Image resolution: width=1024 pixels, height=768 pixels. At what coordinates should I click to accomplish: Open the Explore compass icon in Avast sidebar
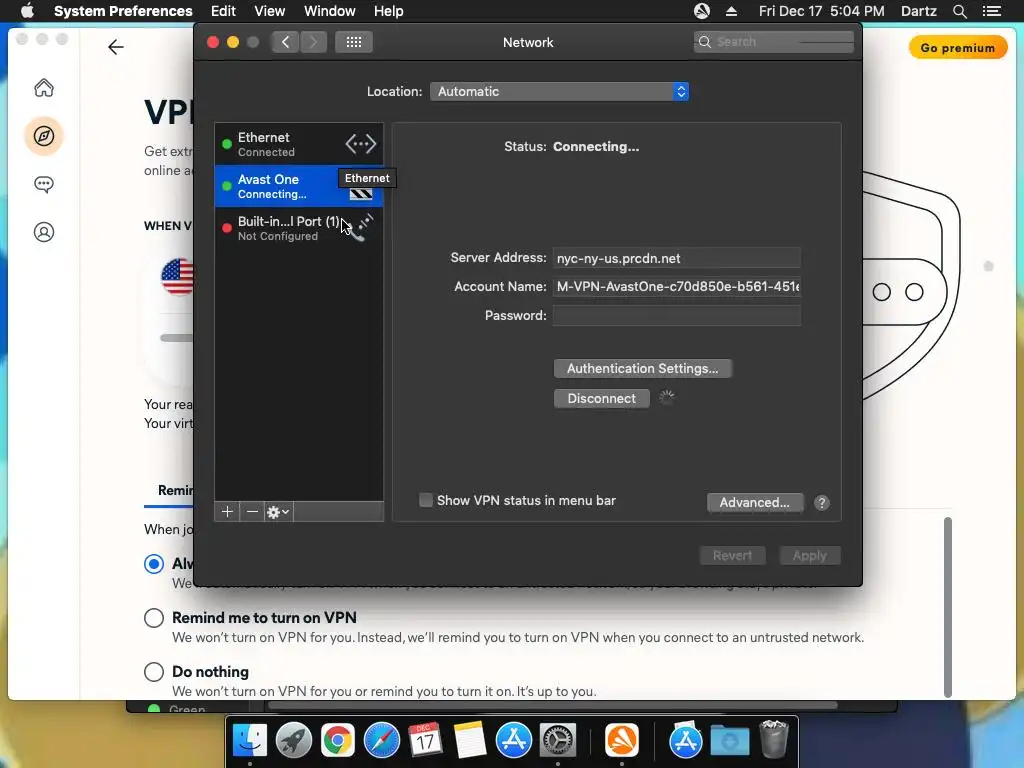coord(44,136)
